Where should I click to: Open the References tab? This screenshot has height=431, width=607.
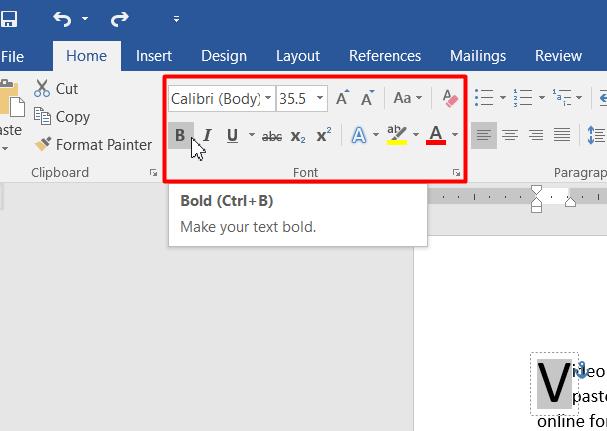click(385, 56)
